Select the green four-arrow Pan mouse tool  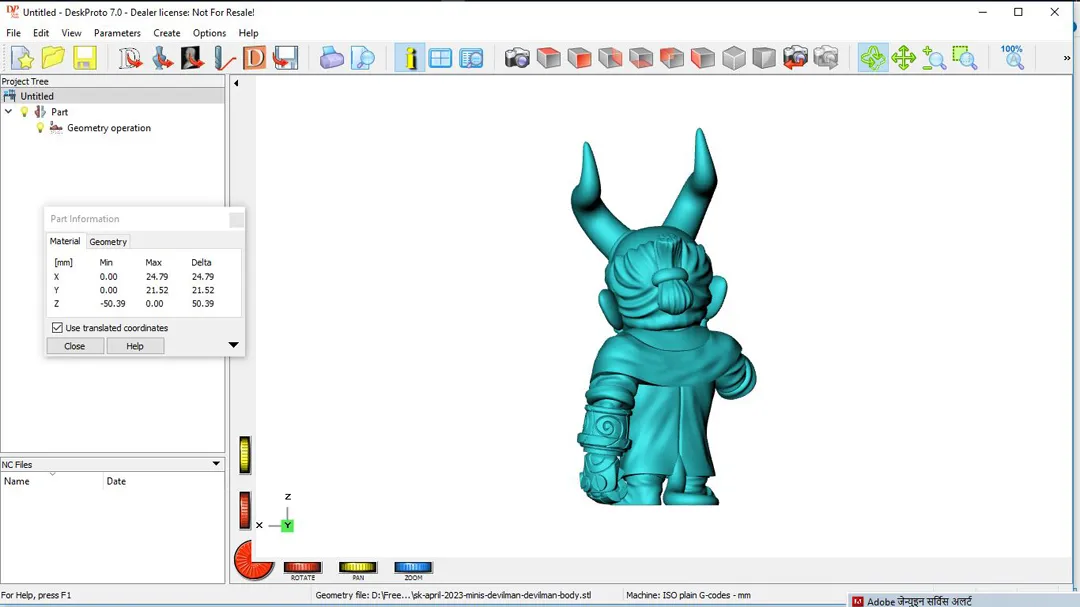(x=903, y=58)
